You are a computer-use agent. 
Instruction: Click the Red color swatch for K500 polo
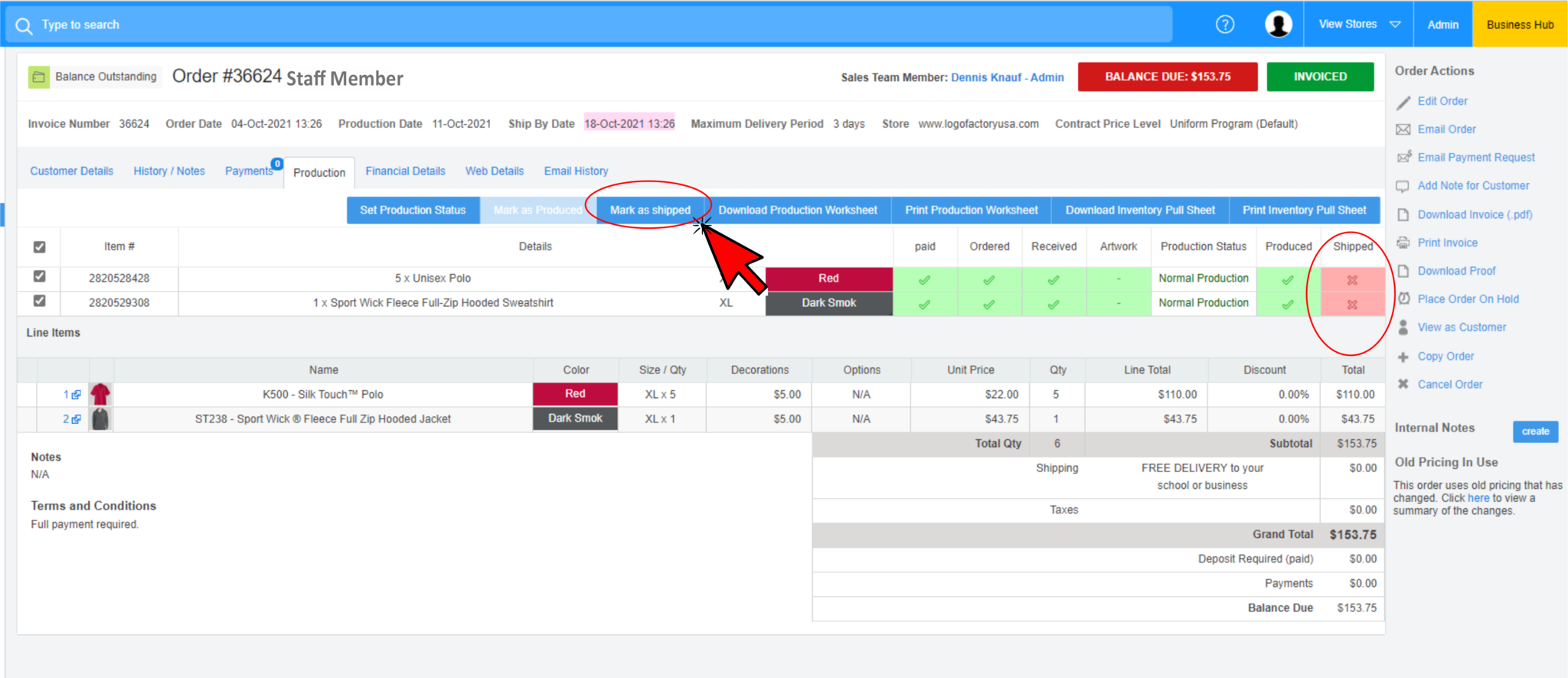(575, 394)
